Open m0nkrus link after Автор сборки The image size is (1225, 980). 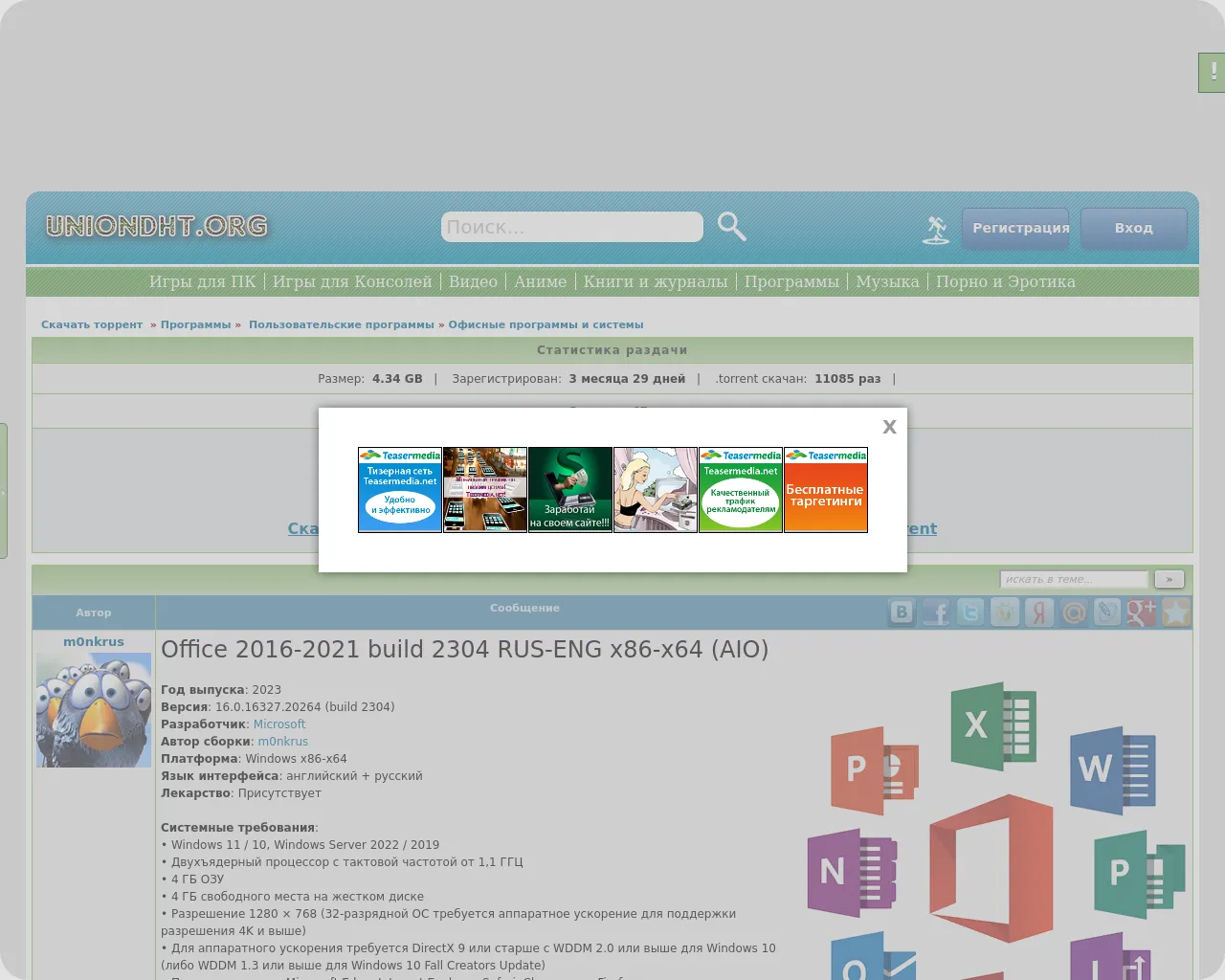click(282, 742)
